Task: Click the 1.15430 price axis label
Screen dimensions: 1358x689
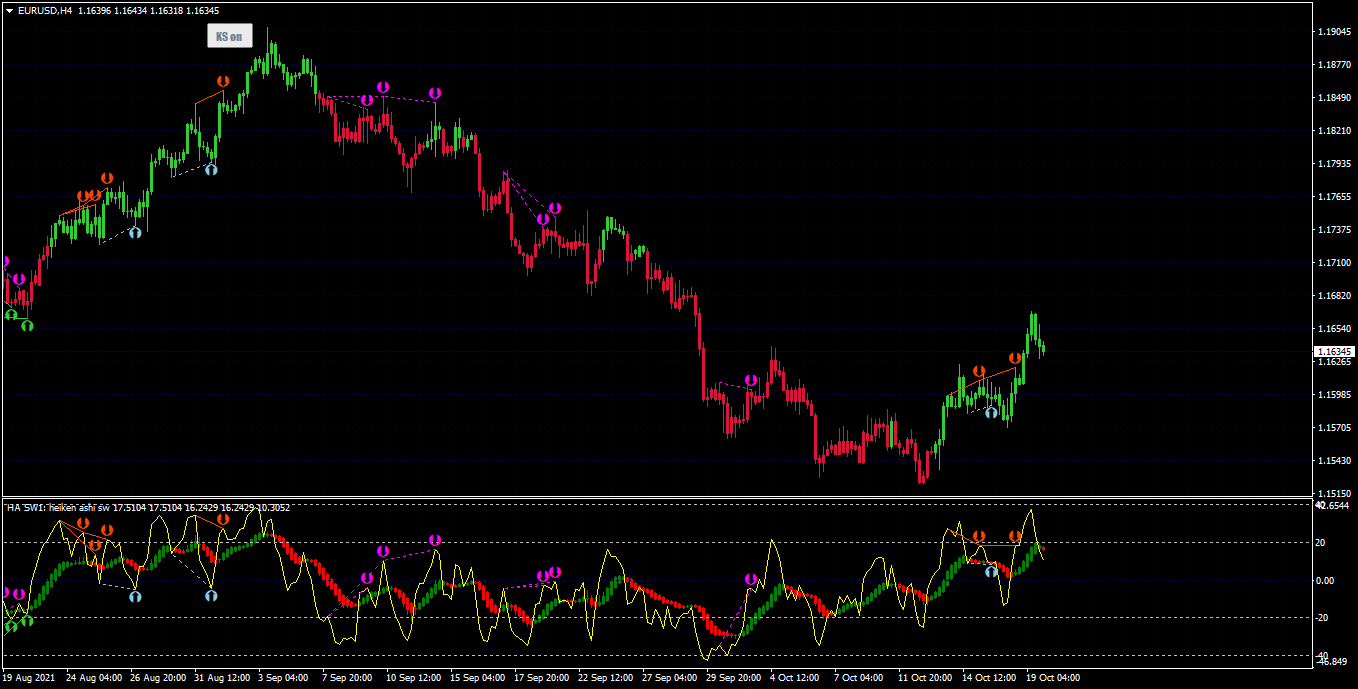Action: pos(1333,461)
